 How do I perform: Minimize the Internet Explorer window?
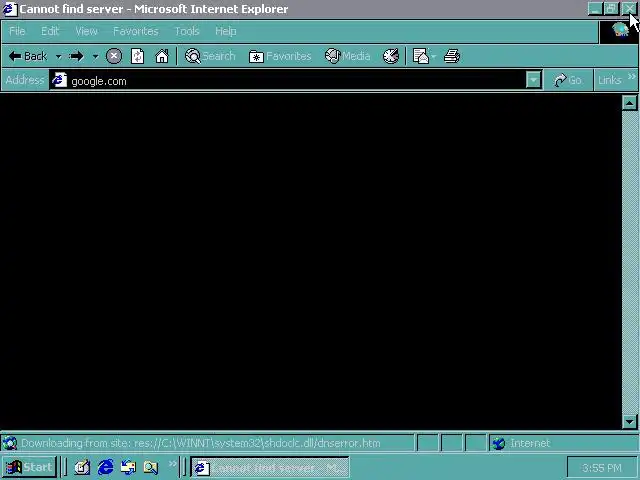pos(595,9)
